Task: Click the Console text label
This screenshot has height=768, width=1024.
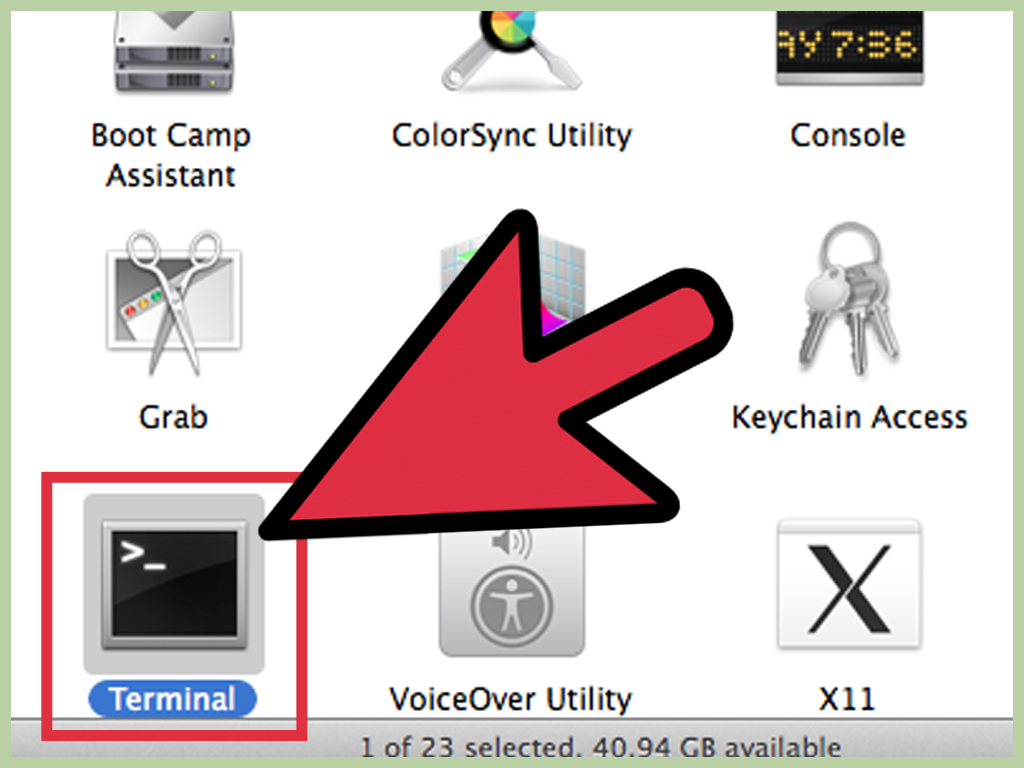Action: click(x=848, y=136)
